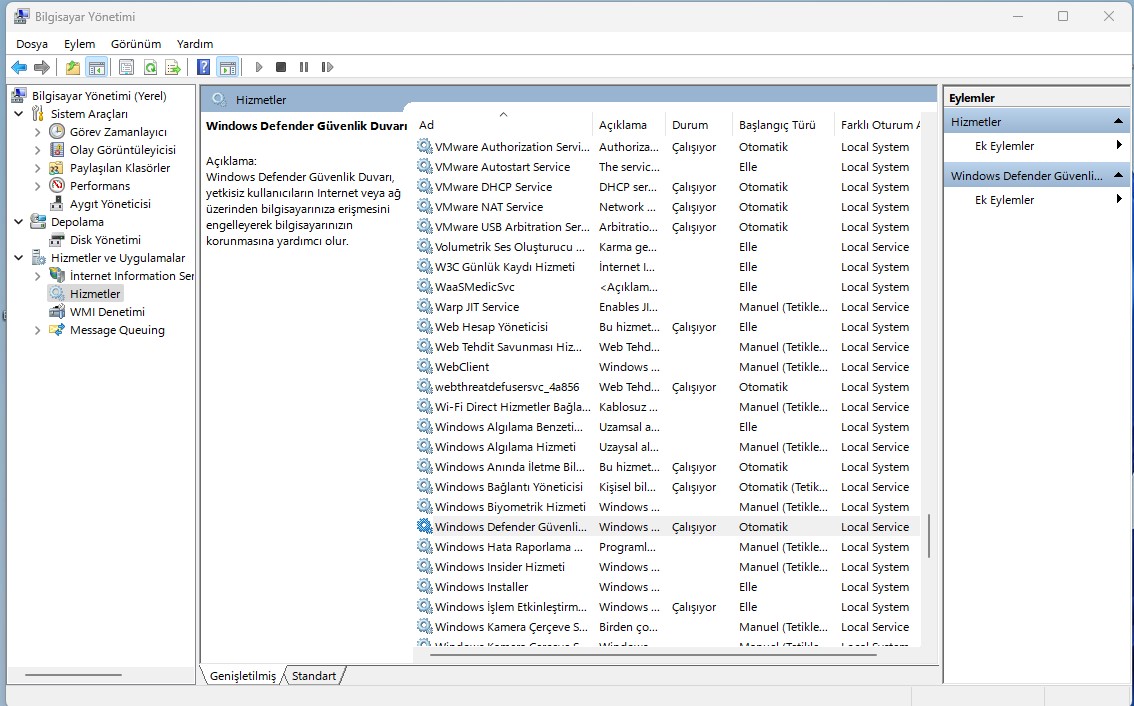
Task: Expand the Görev Zamanlayıcı node
Action: [38, 132]
